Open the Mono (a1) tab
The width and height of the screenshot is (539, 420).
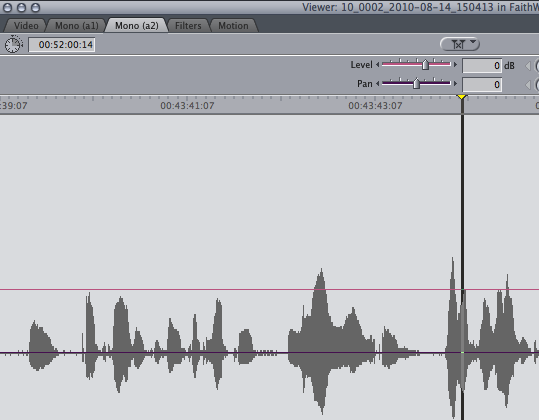coord(77,26)
